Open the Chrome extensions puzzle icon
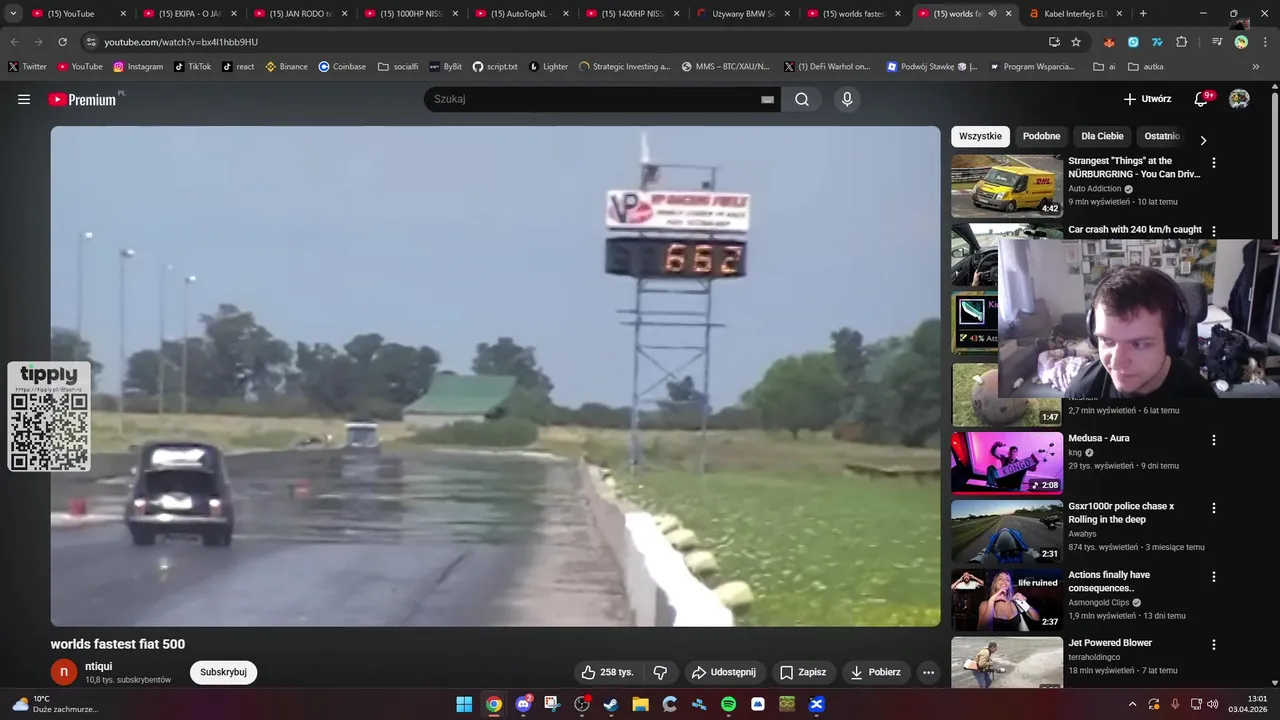The height and width of the screenshot is (720, 1280). [x=1181, y=42]
